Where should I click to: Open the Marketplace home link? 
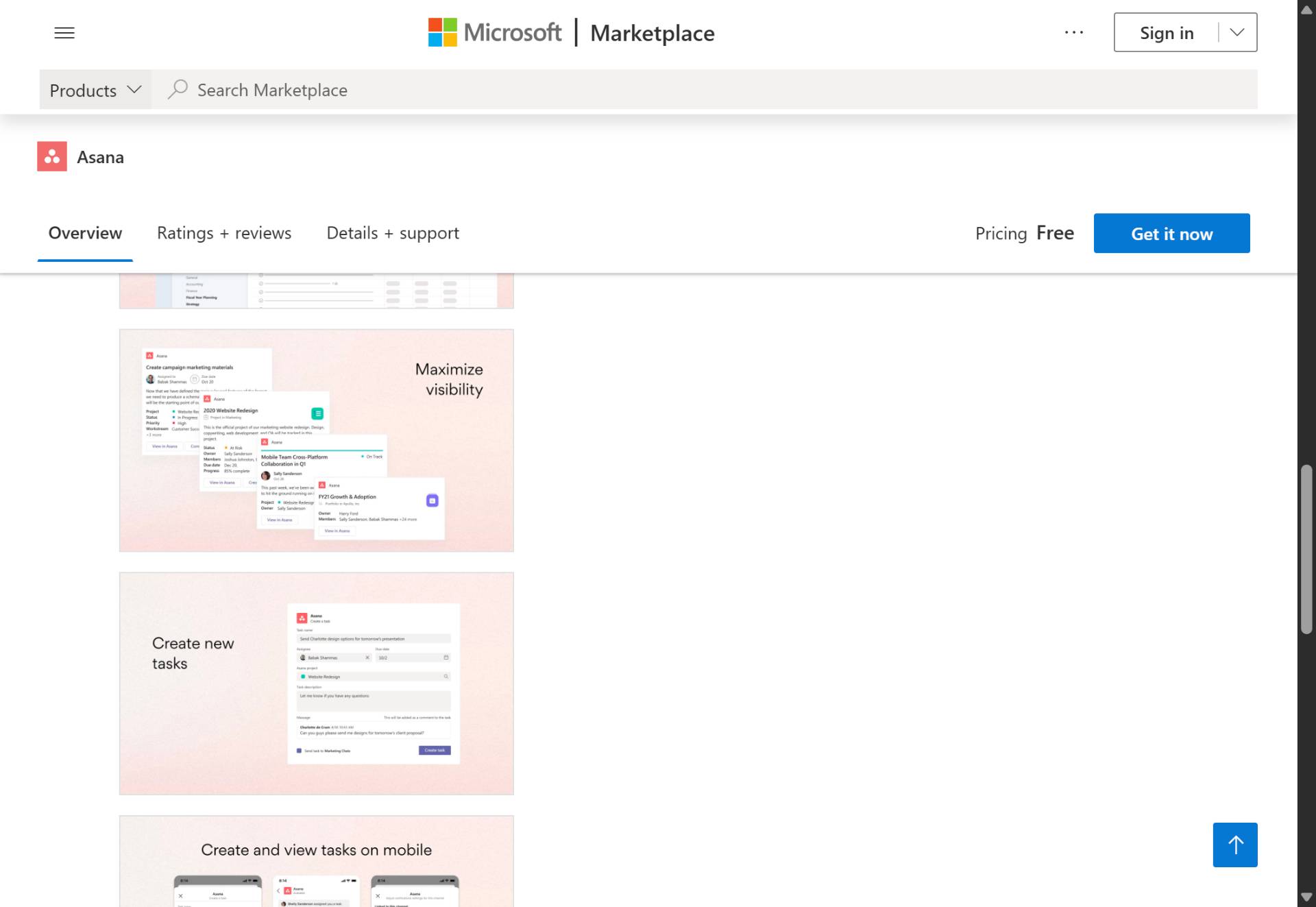[x=652, y=33]
